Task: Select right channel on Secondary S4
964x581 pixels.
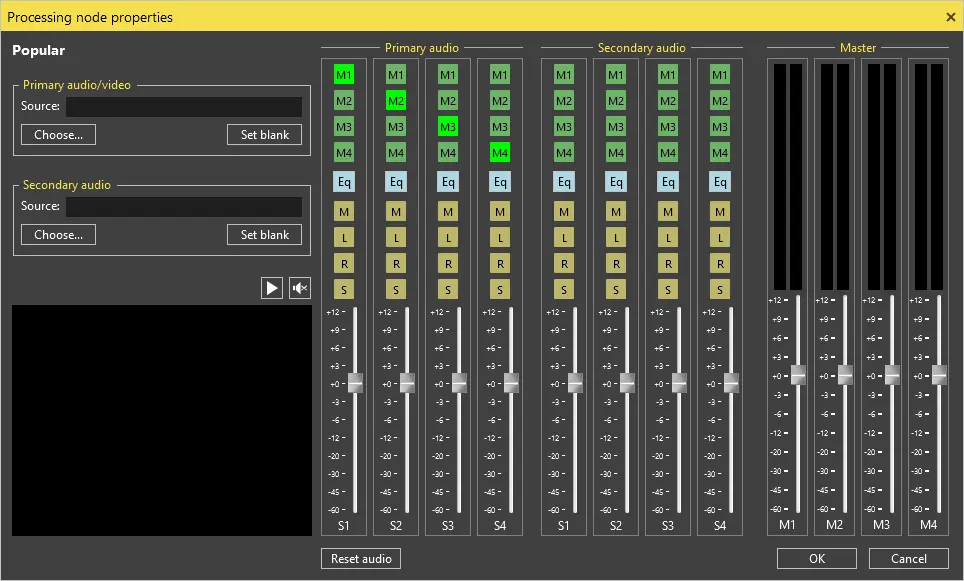Action: click(720, 263)
